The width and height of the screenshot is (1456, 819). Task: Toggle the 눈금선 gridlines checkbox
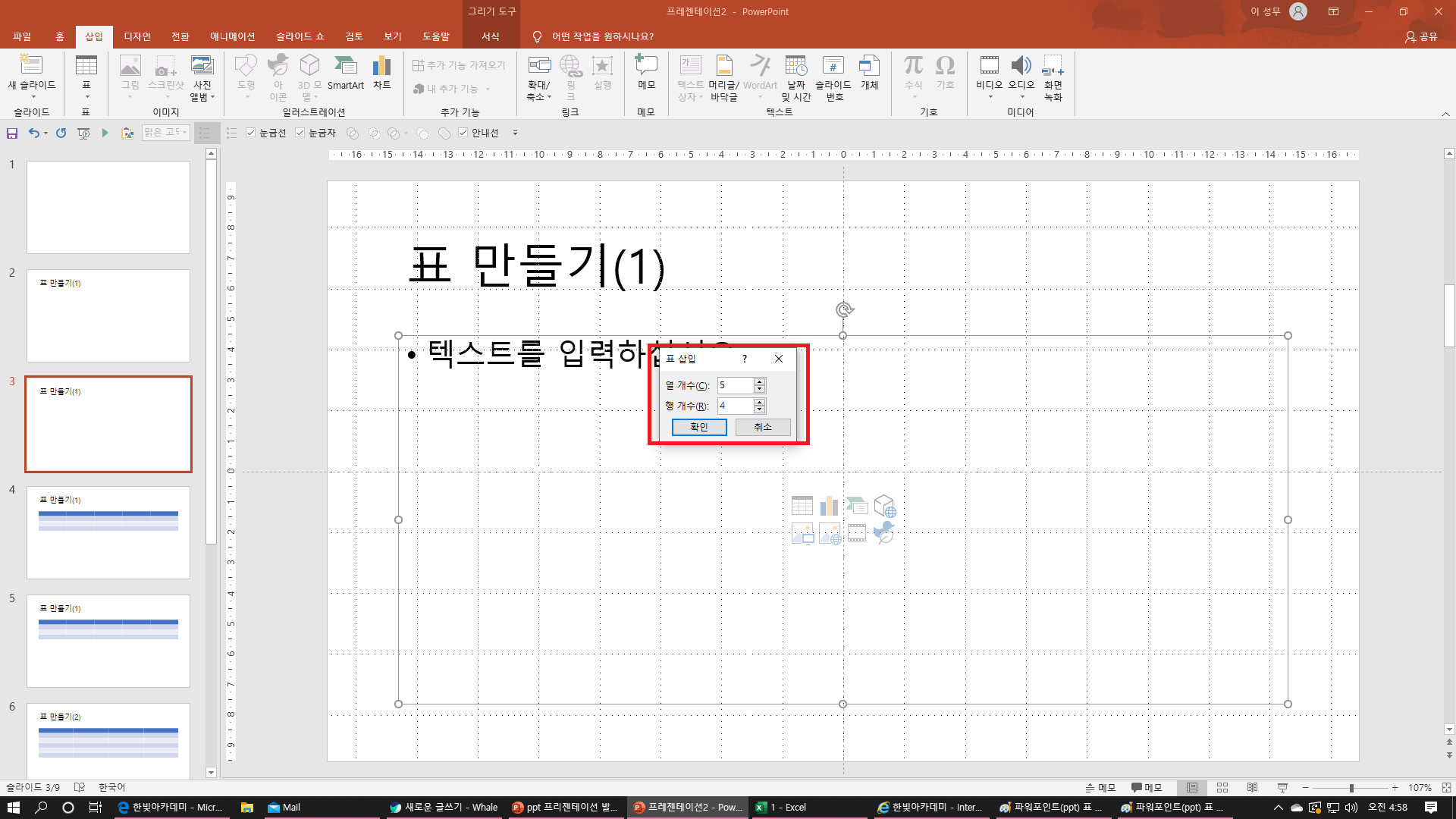251,133
